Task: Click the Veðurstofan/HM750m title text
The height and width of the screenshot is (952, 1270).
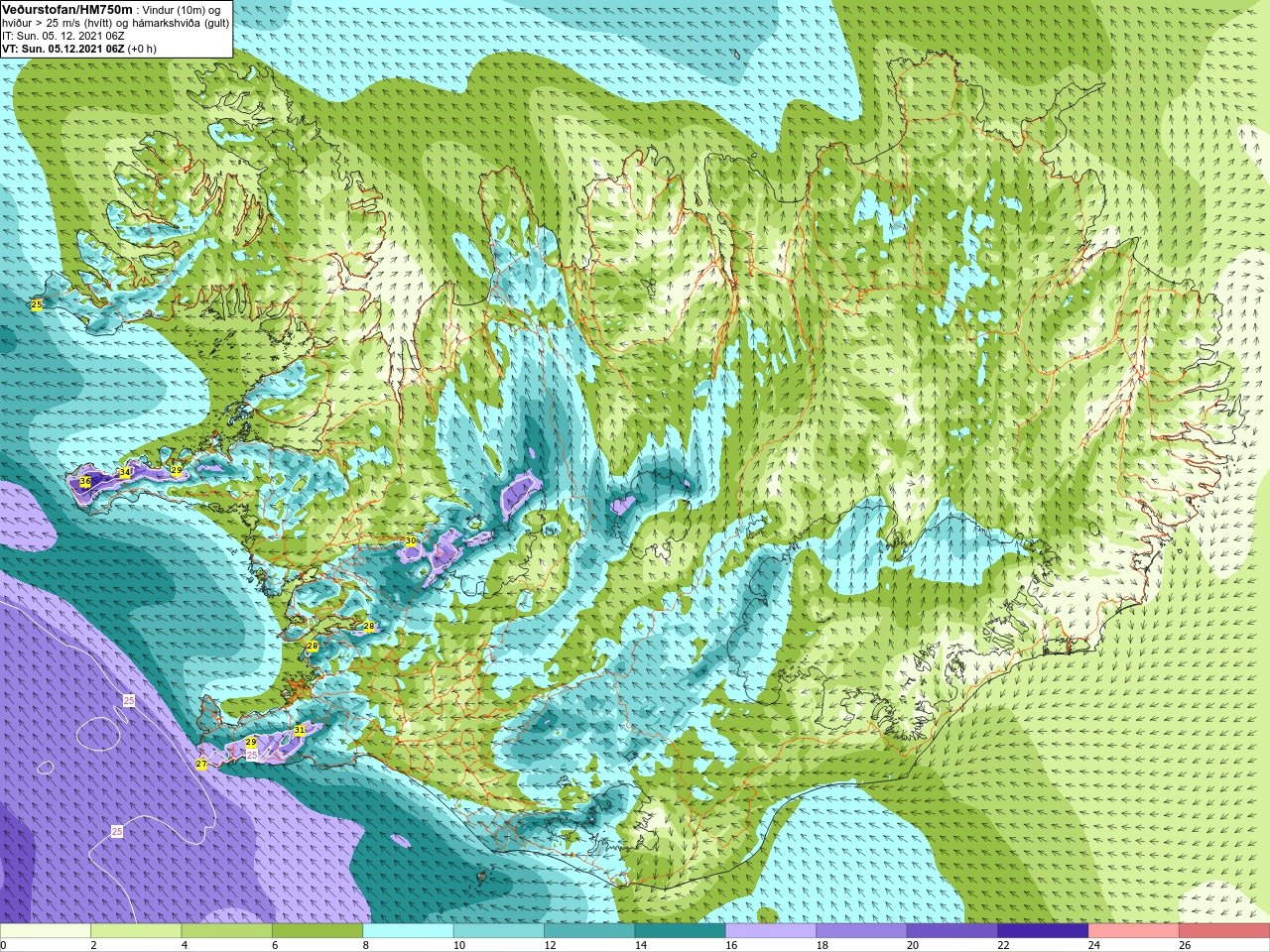Action: point(66,9)
